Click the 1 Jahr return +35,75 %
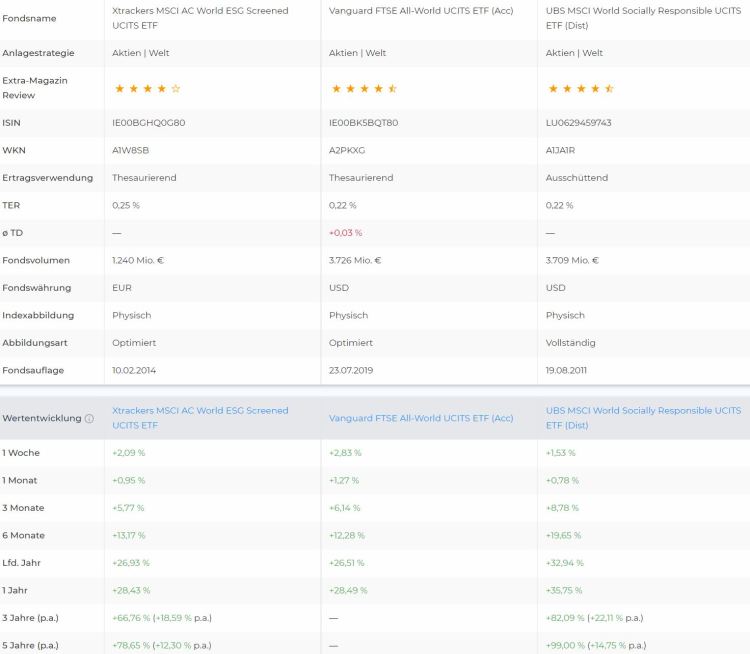This screenshot has width=750, height=654. [567, 590]
